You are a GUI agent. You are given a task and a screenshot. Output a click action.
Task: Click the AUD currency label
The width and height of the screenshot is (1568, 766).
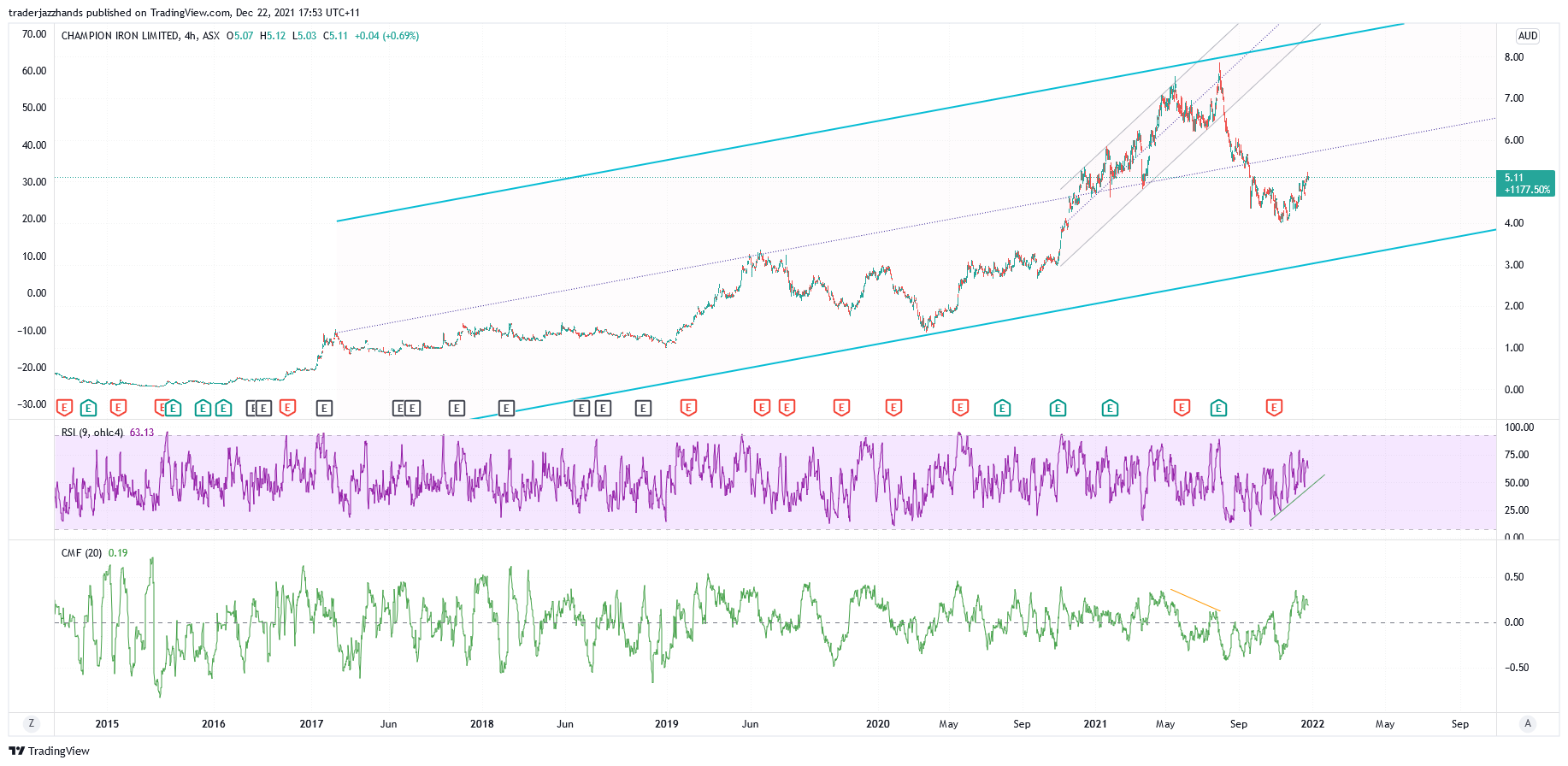coord(1528,36)
